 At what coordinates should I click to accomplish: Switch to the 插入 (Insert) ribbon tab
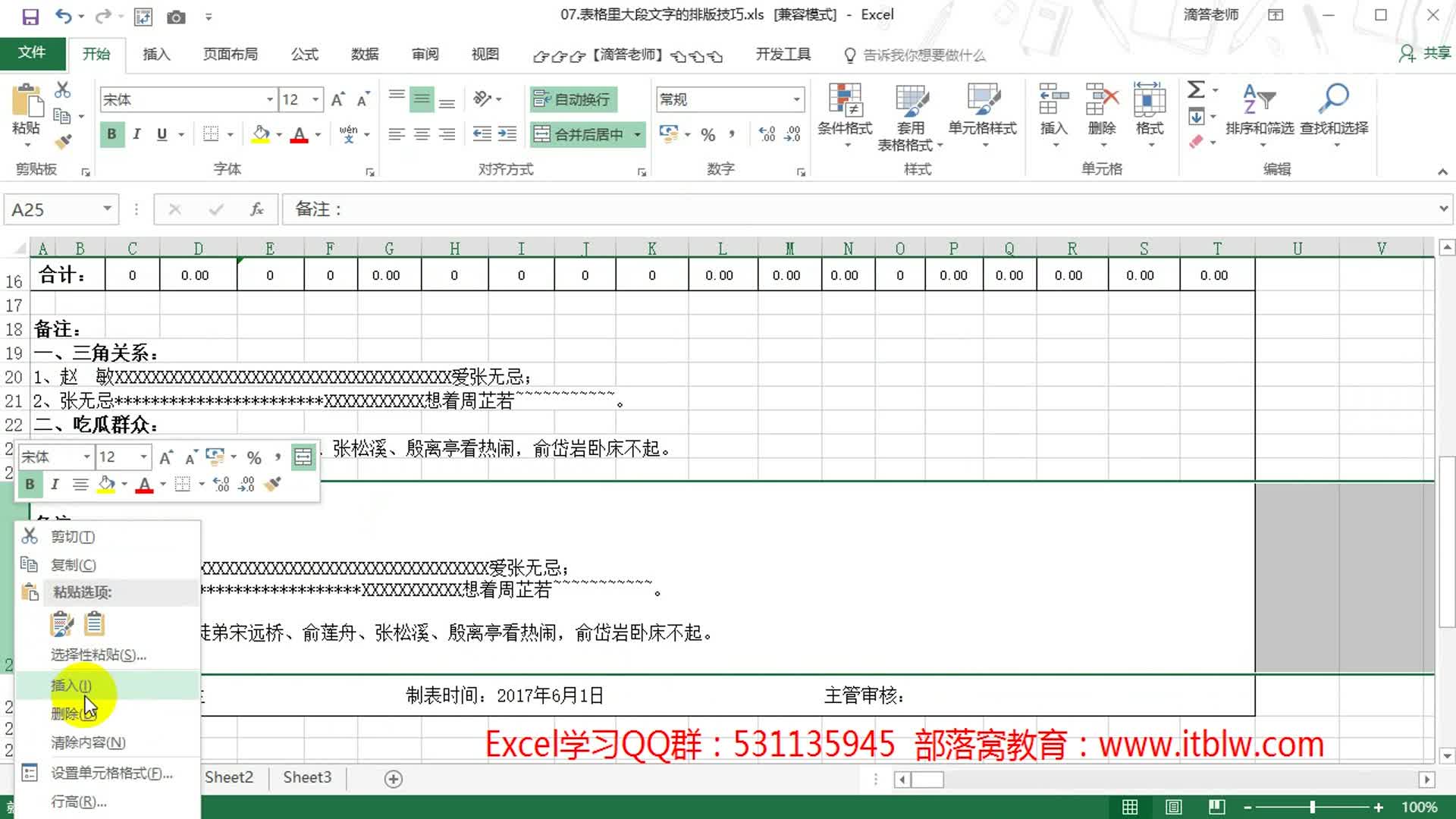click(x=156, y=54)
